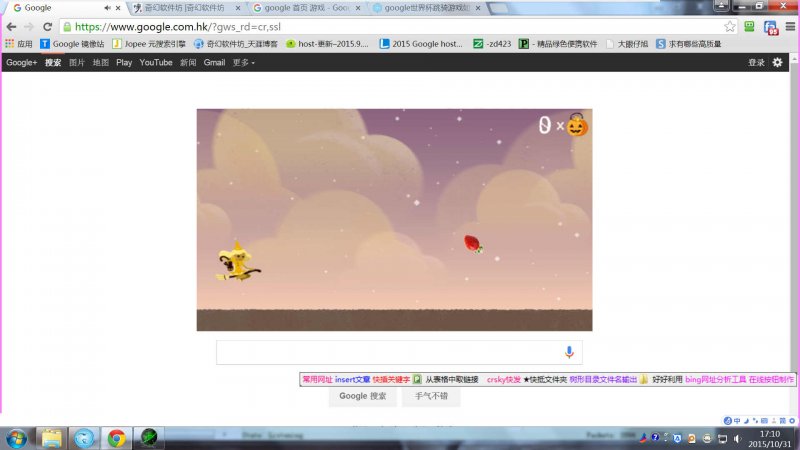Mute audio icon on the Google tab
The width and height of the screenshot is (800, 450).
pyautogui.click(x=107, y=8)
